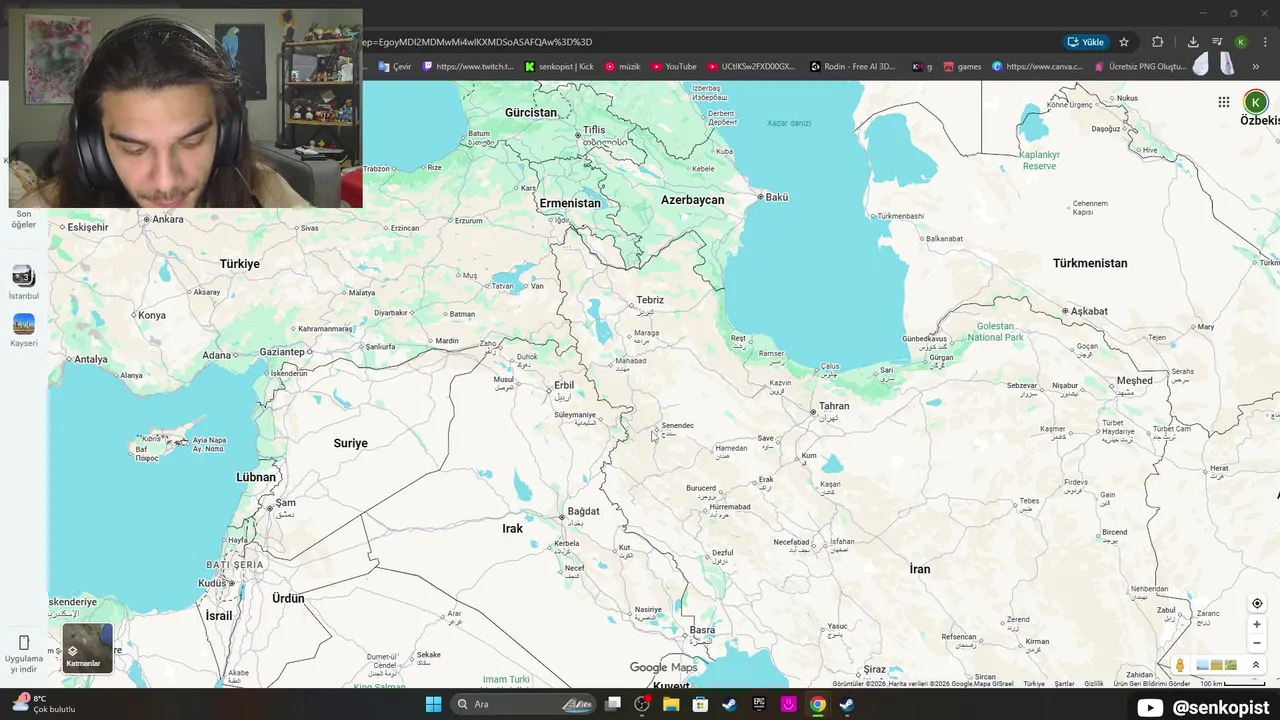Zoom in with the plus map control

tap(1257, 624)
